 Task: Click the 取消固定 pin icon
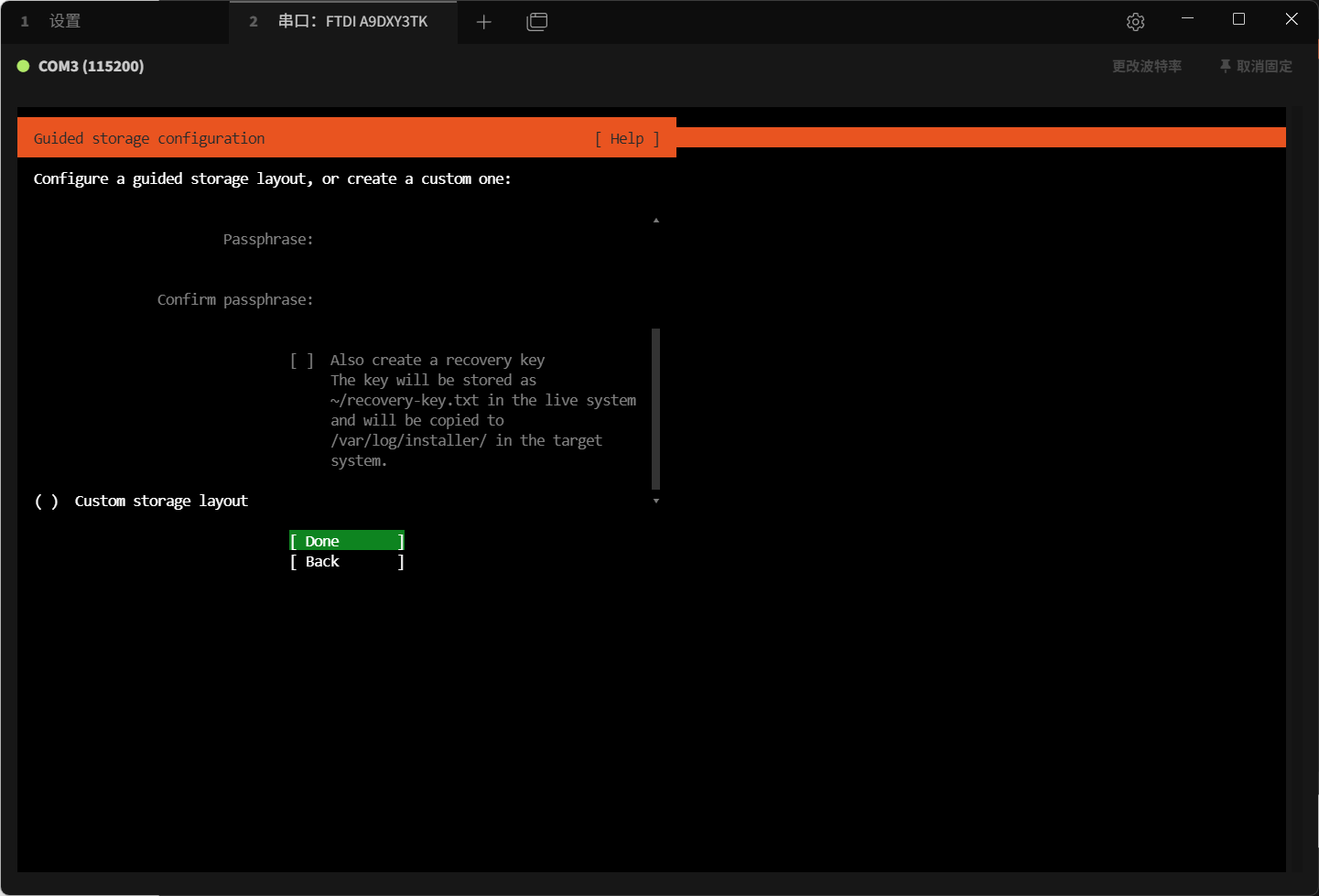pos(1226,66)
